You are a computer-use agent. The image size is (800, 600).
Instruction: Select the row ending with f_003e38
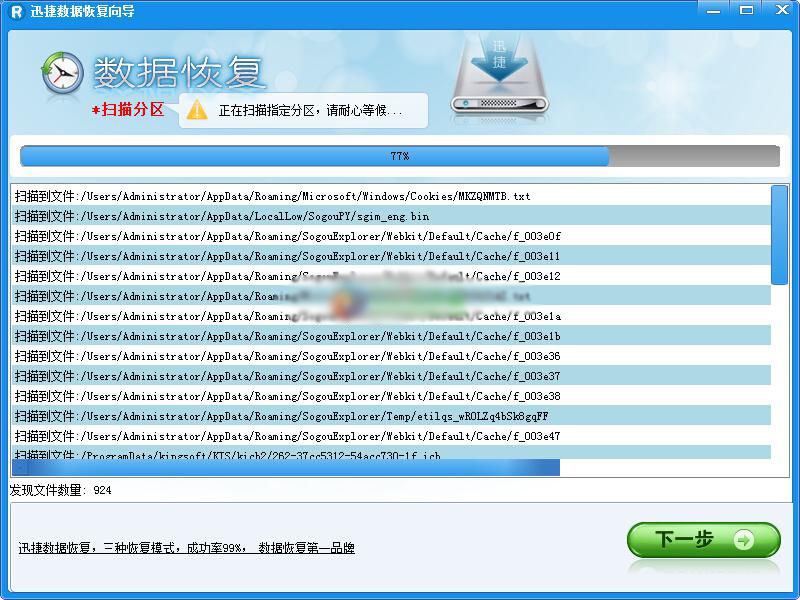click(391, 396)
